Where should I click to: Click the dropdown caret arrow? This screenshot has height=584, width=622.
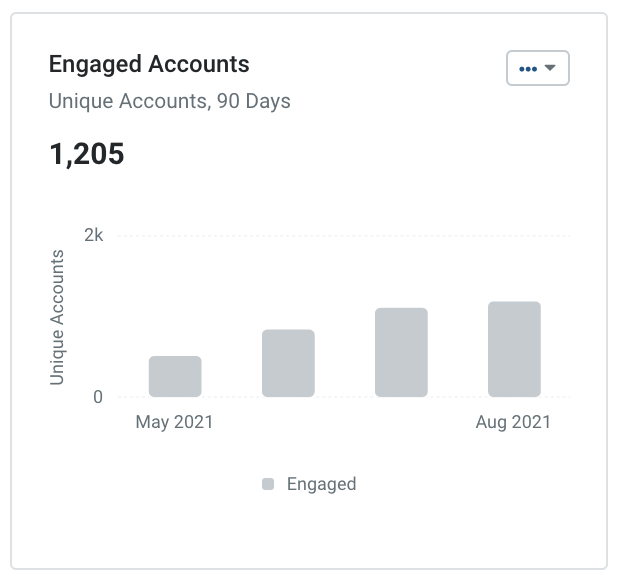550,68
